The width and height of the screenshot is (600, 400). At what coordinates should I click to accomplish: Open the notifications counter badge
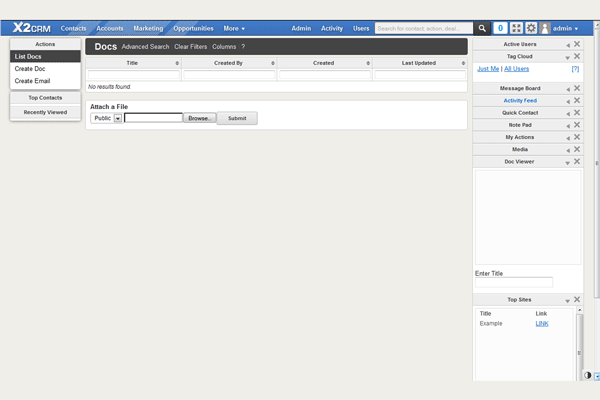click(x=501, y=29)
